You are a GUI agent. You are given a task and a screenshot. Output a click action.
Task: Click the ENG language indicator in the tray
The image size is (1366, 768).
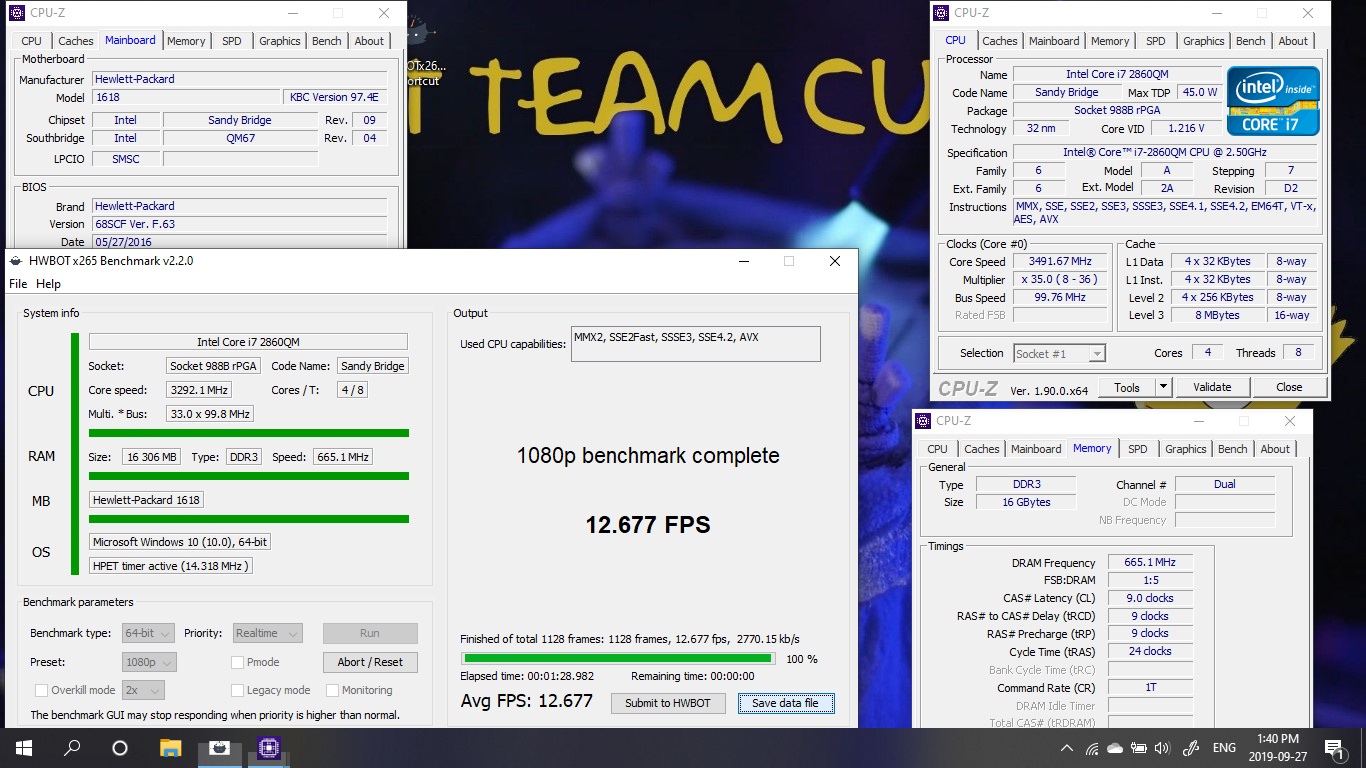pyautogui.click(x=1224, y=748)
